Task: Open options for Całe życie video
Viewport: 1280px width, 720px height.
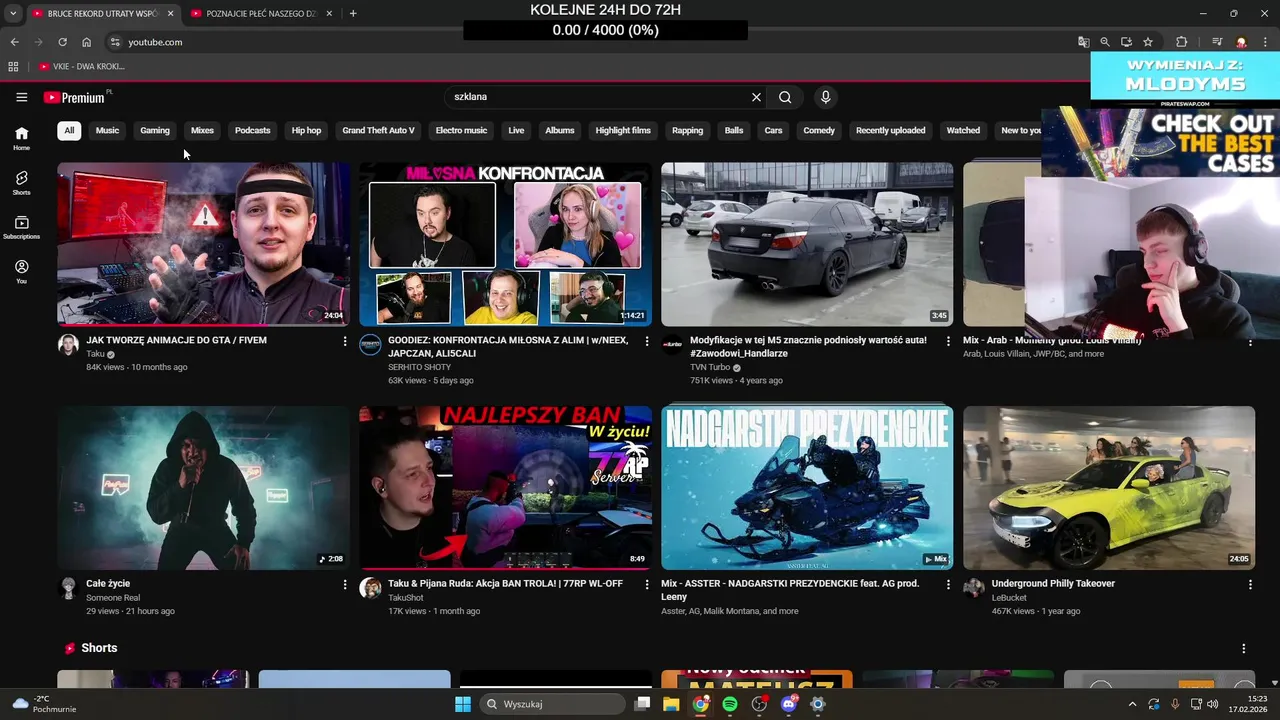Action: point(345,584)
